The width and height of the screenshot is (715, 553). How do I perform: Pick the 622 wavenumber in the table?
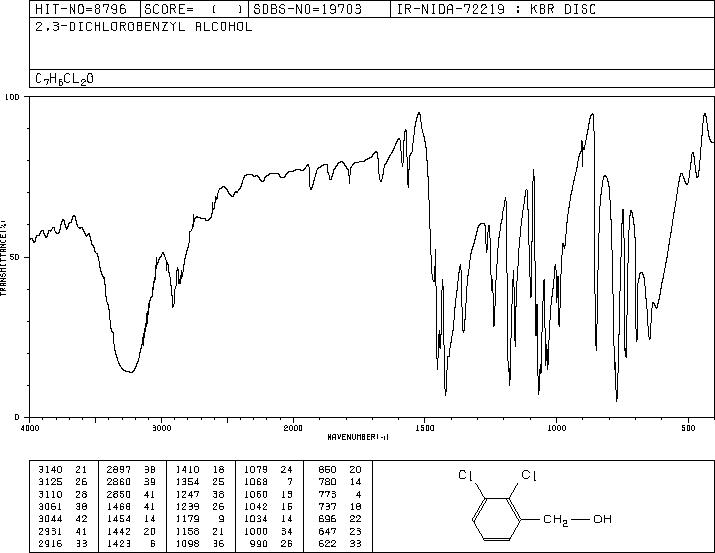327,544
